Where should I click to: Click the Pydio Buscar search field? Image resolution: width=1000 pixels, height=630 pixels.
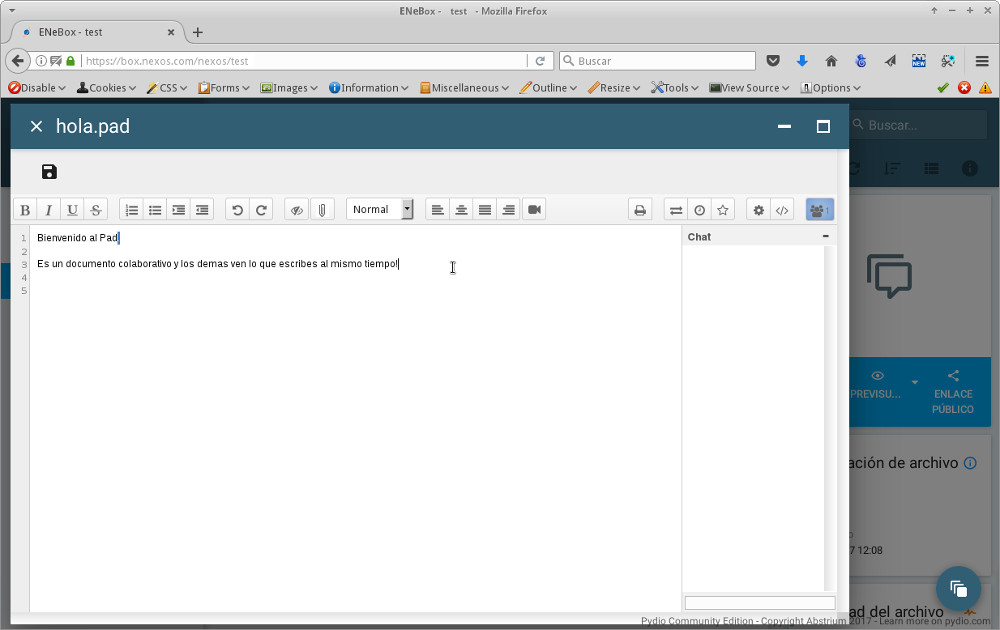[x=919, y=125]
